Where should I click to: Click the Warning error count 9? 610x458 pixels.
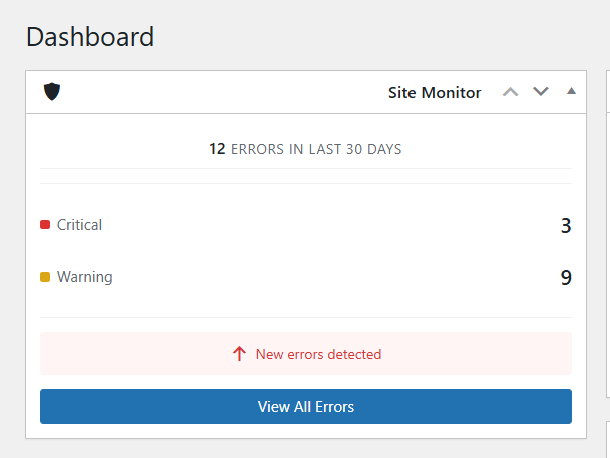565,278
